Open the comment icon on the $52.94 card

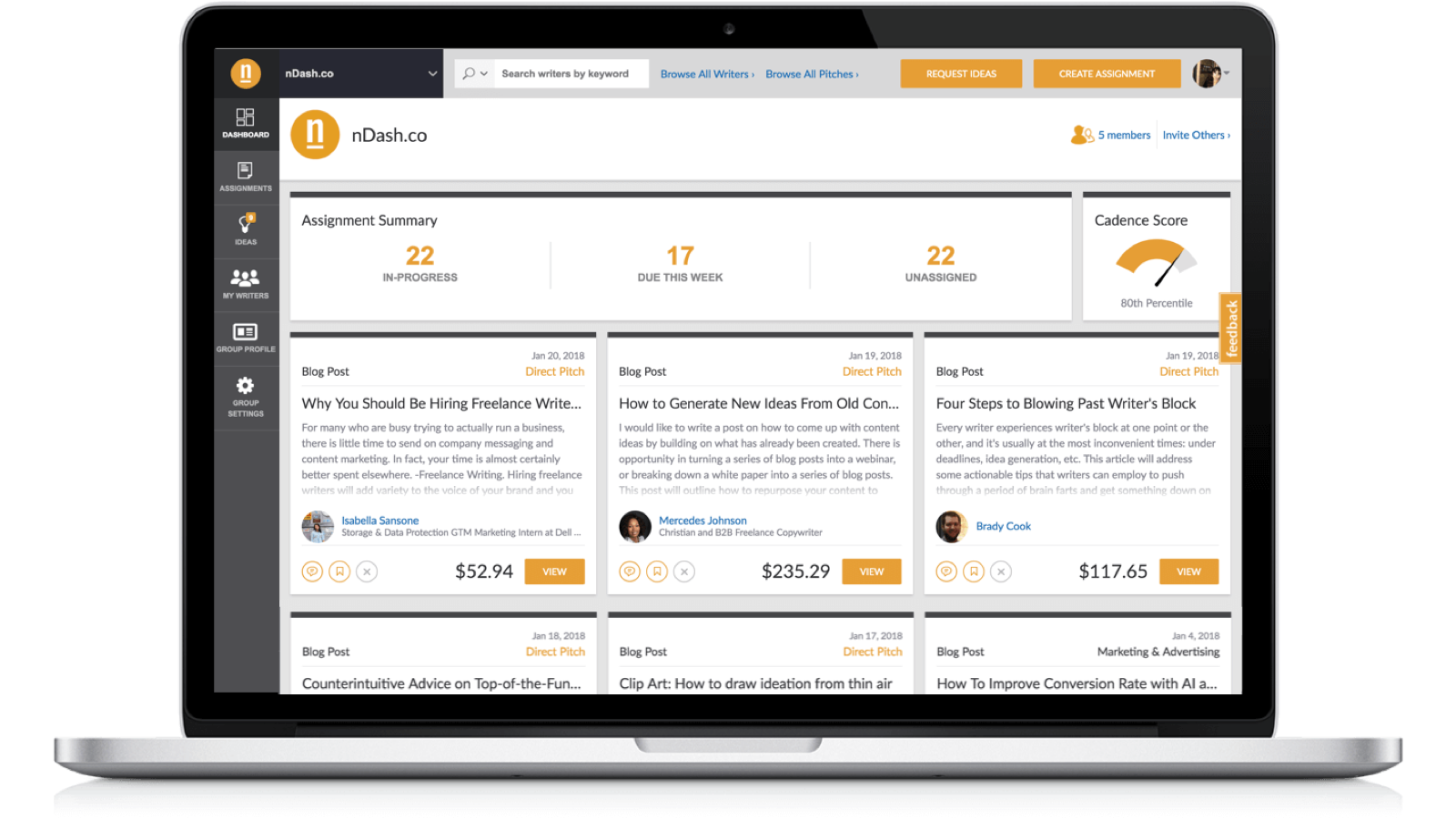tap(312, 571)
